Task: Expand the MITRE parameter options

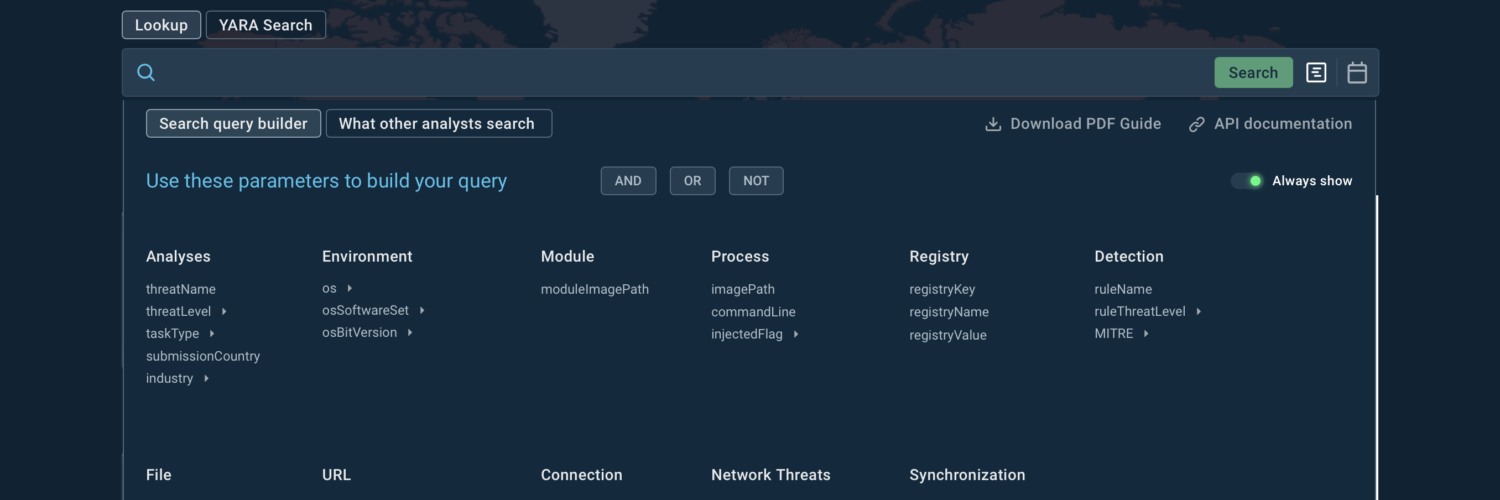Action: 1146,334
